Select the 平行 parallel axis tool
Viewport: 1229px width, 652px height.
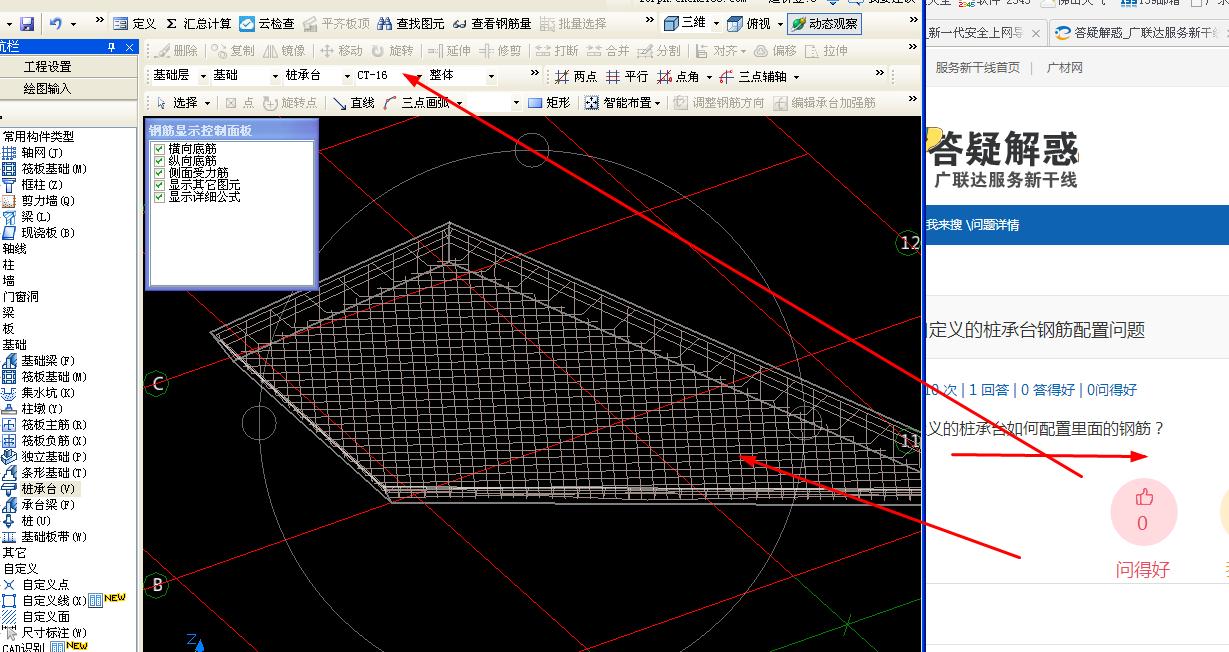(x=627, y=76)
